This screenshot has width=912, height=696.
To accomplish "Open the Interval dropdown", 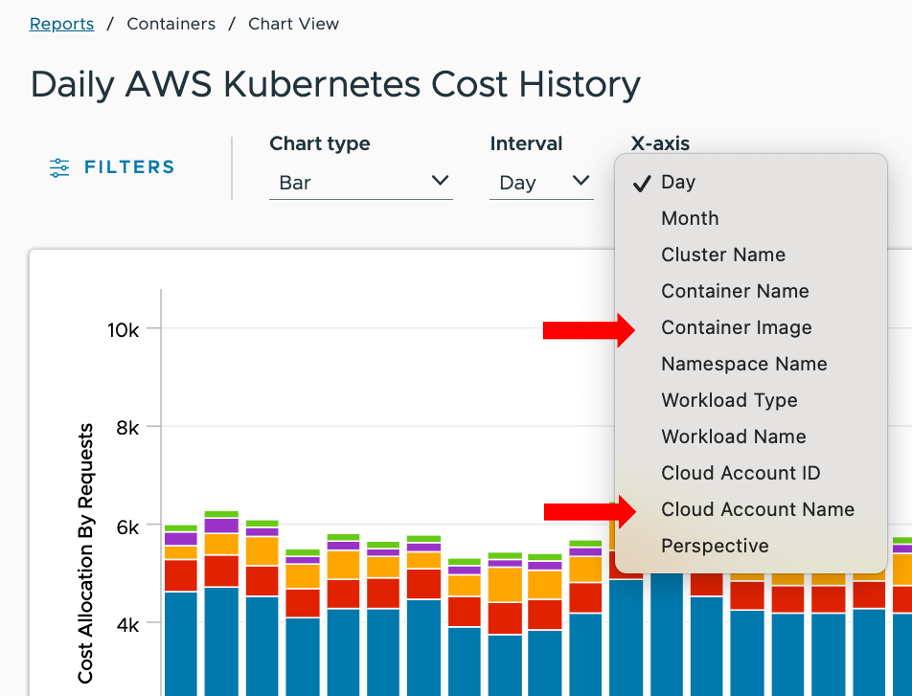I will coord(541,182).
